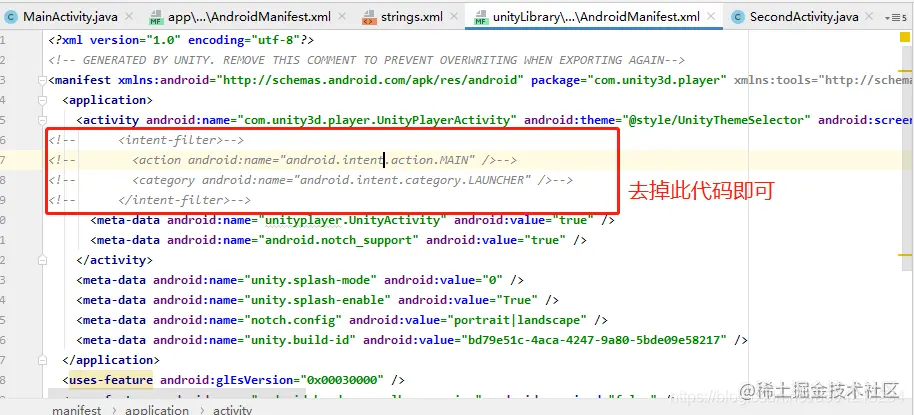Click the uses-feature glEsVersion line
The width and height of the screenshot is (914, 415).
pyautogui.click(x=234, y=380)
